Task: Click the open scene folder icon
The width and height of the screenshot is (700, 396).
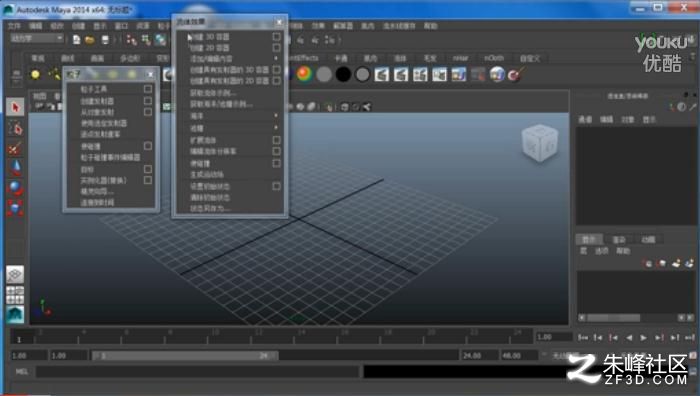Action: click(90, 40)
